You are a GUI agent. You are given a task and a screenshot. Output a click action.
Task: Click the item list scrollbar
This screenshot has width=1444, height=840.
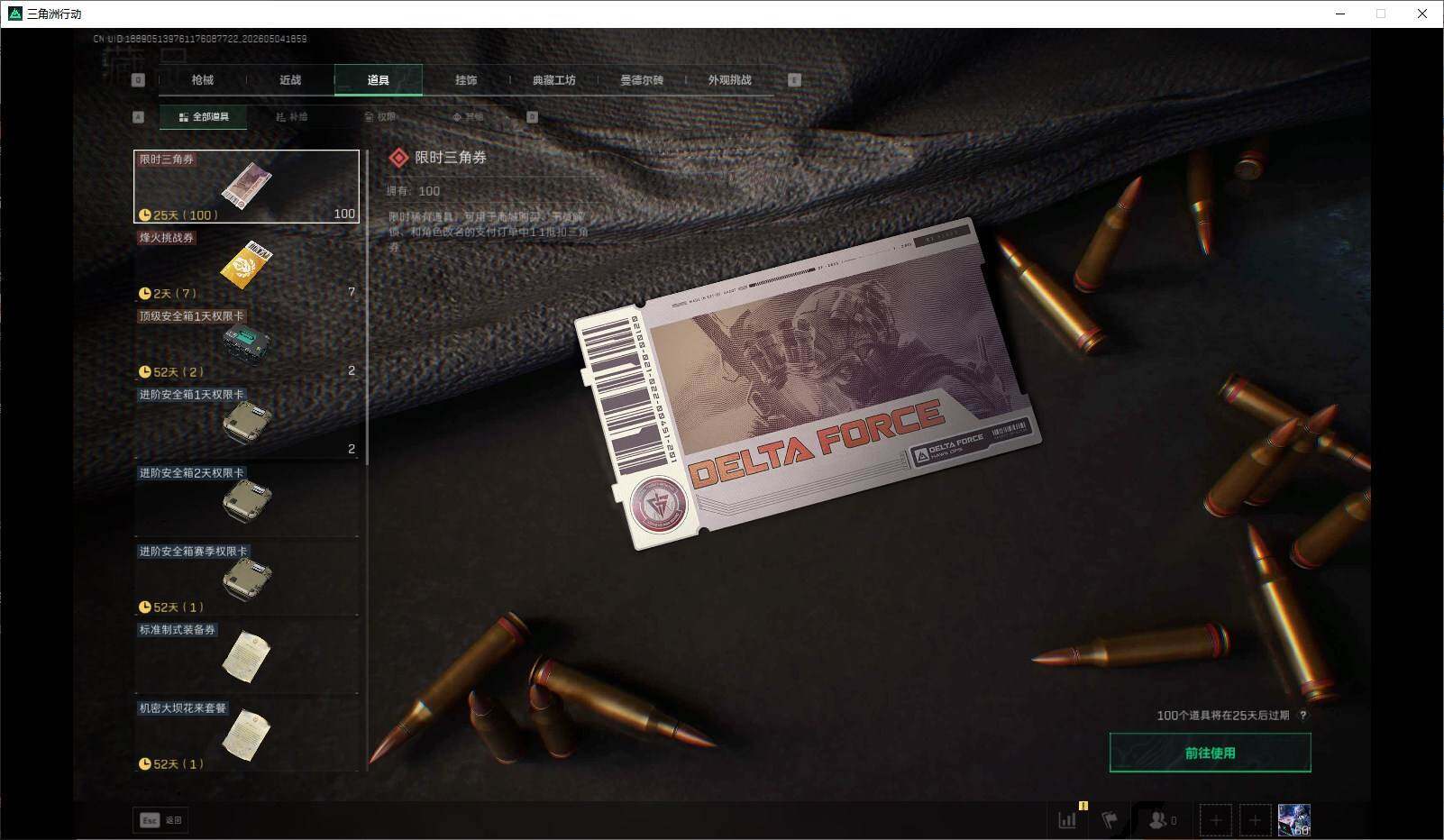click(367, 307)
